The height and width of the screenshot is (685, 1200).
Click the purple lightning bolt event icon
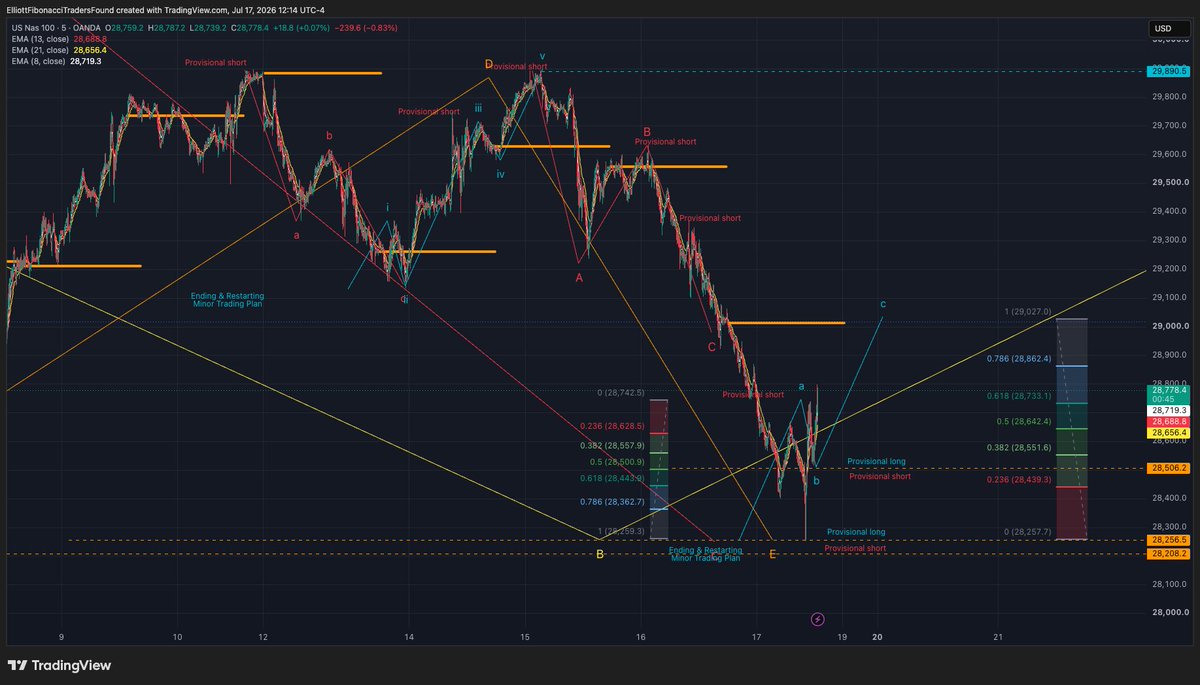pyautogui.click(x=817, y=619)
